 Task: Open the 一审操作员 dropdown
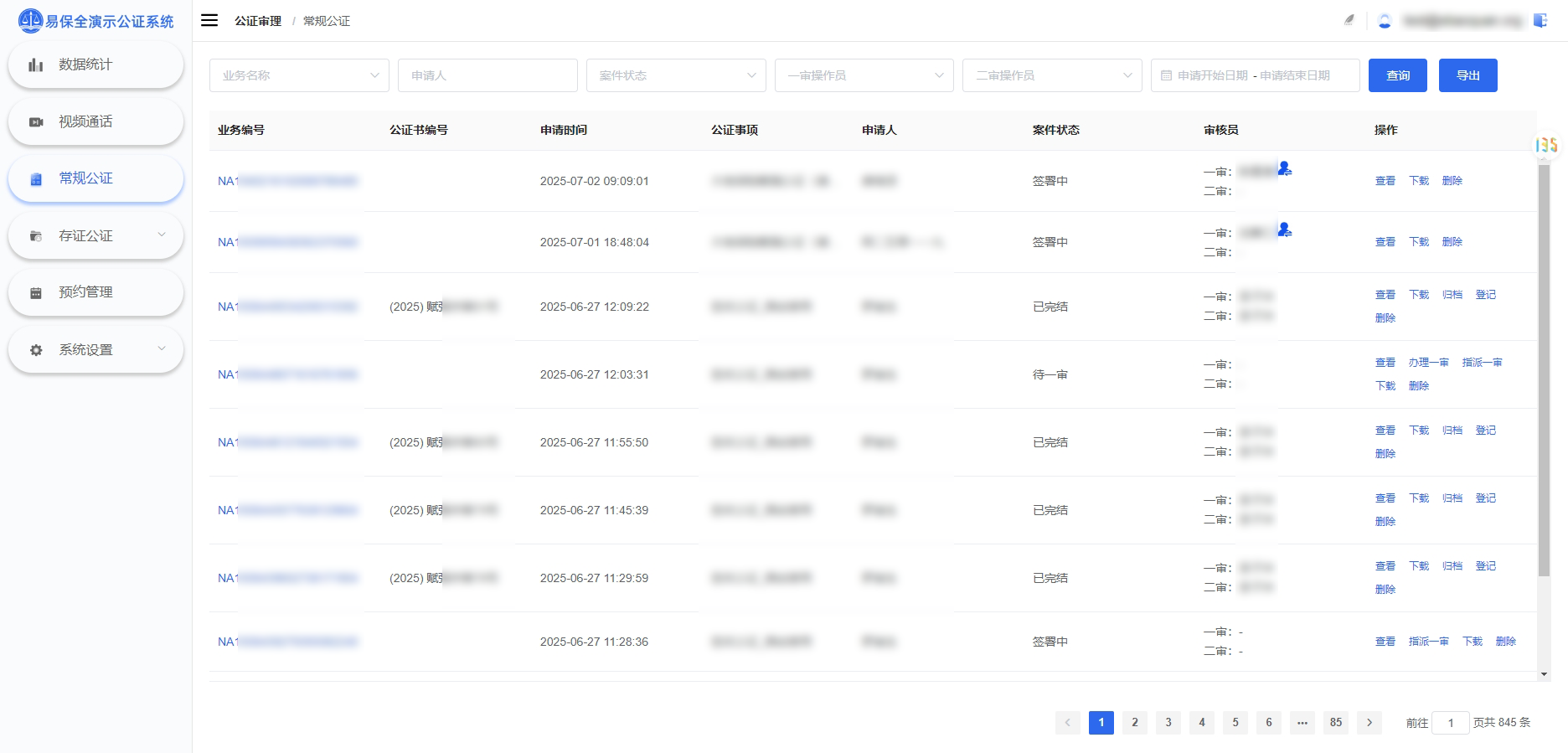click(x=864, y=75)
